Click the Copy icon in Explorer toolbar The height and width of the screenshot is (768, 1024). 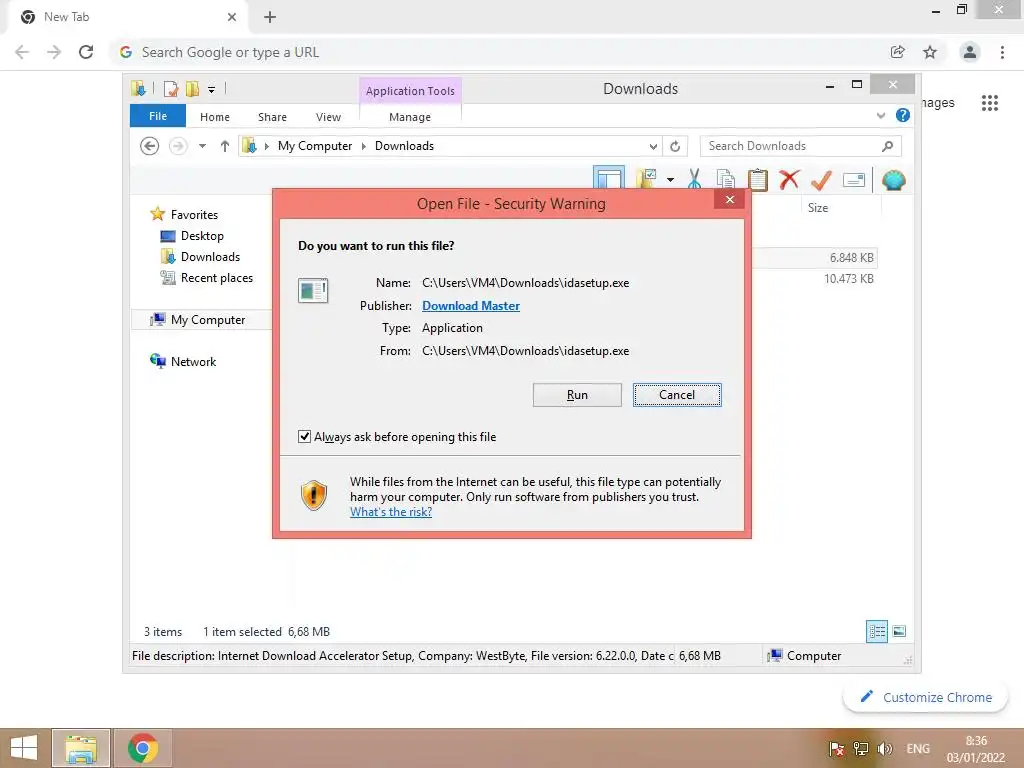point(725,179)
